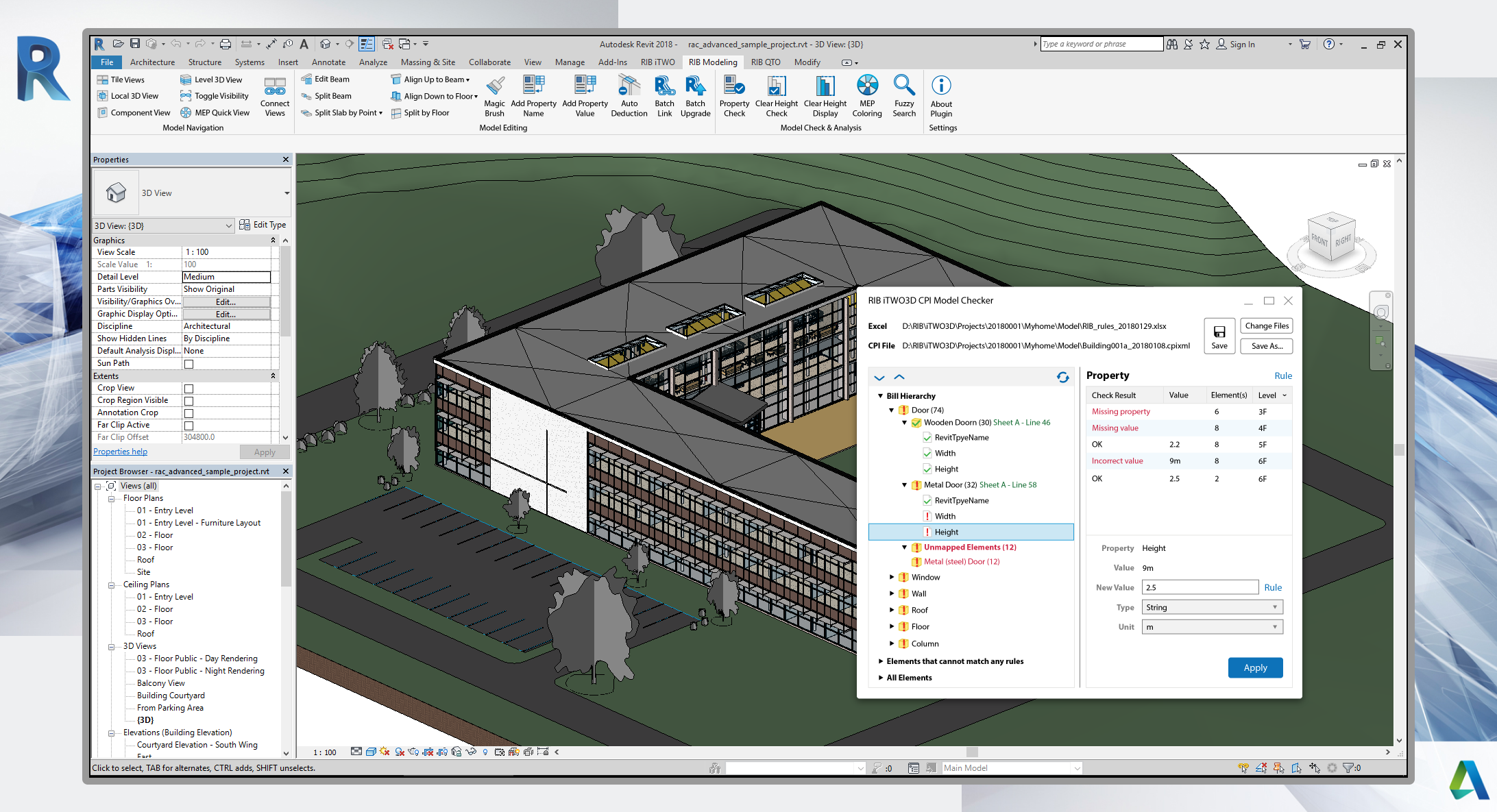
Task: Switch to the RIB QTO tab
Action: pyautogui.click(x=765, y=62)
